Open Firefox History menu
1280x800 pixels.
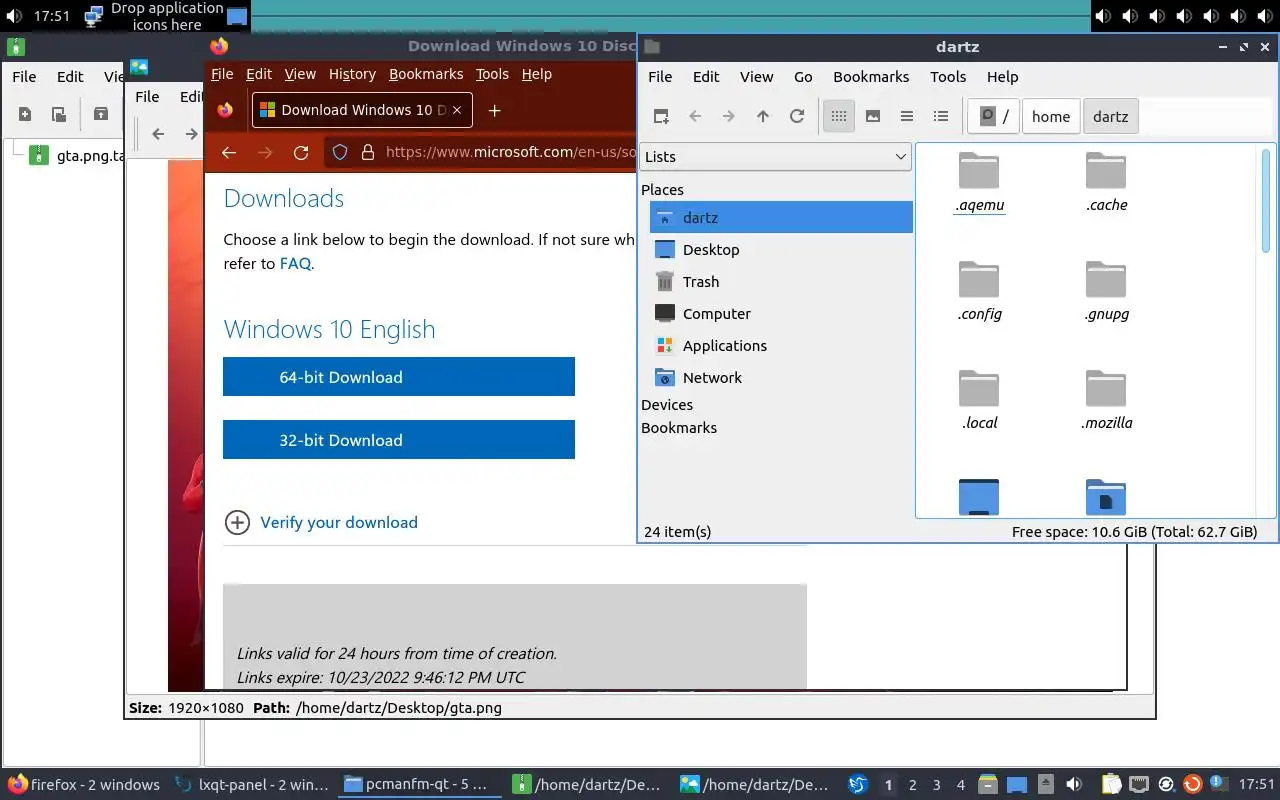(352, 74)
